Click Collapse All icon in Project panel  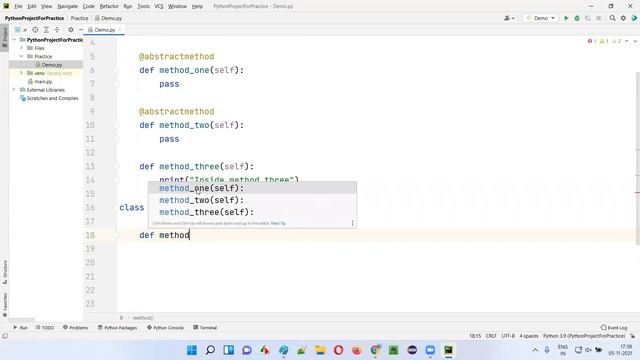click(x=57, y=30)
